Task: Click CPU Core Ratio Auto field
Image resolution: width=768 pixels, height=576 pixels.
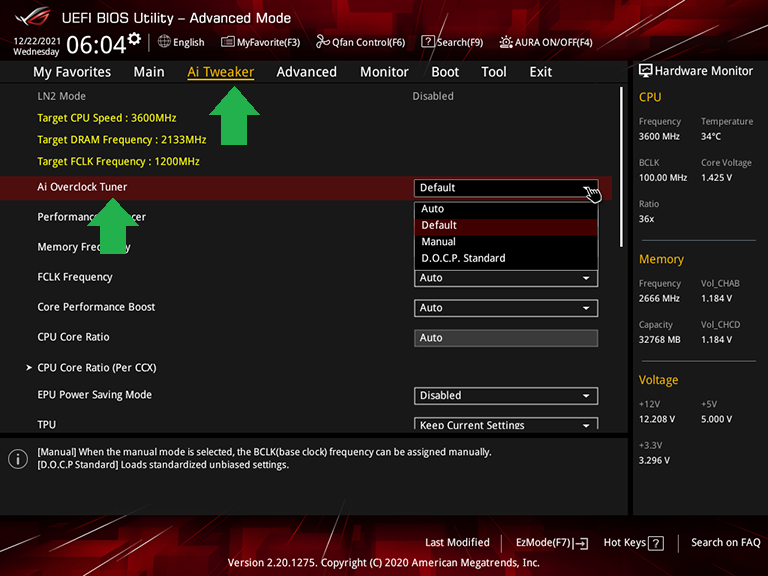Action: [x=506, y=338]
